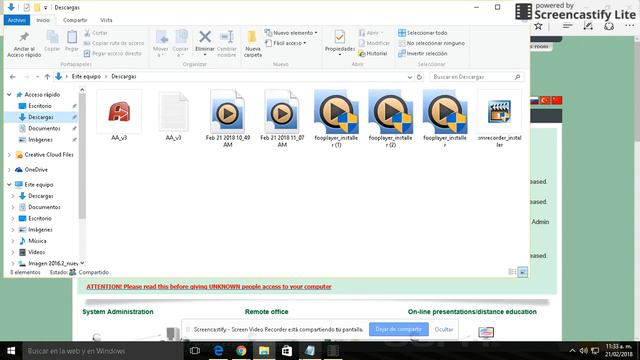Expand Creative Cloud Files node
This screenshot has height=360, width=640.
click(9, 155)
